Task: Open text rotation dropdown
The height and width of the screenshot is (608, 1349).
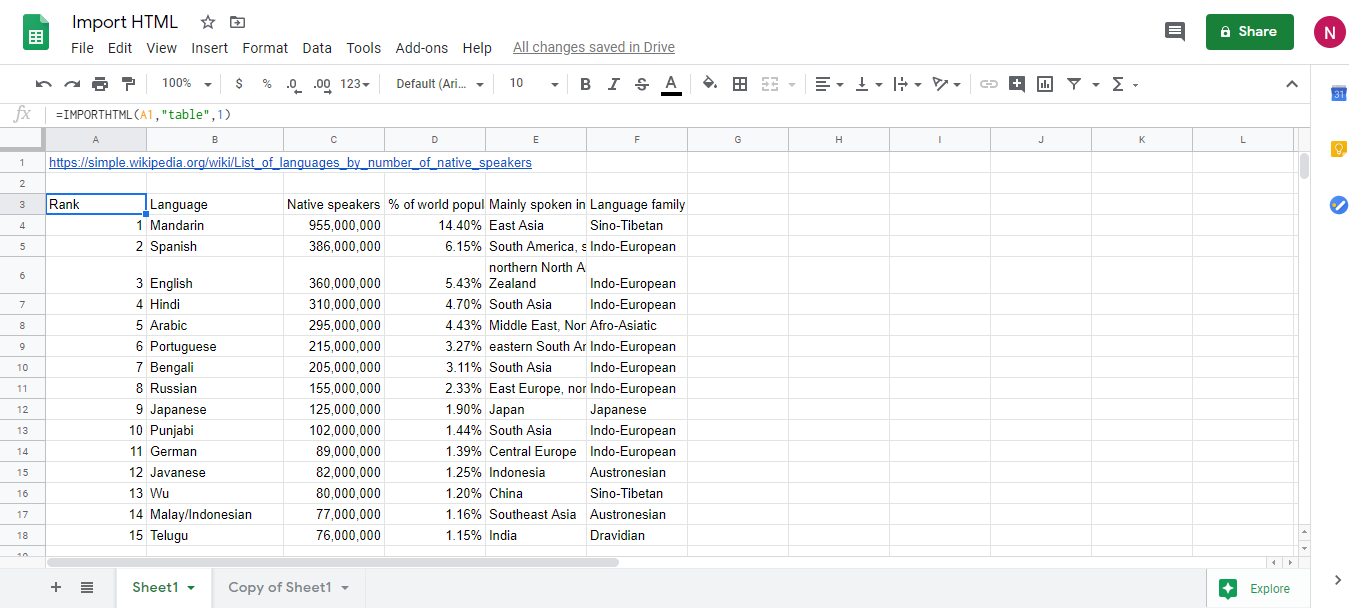Action: point(946,84)
